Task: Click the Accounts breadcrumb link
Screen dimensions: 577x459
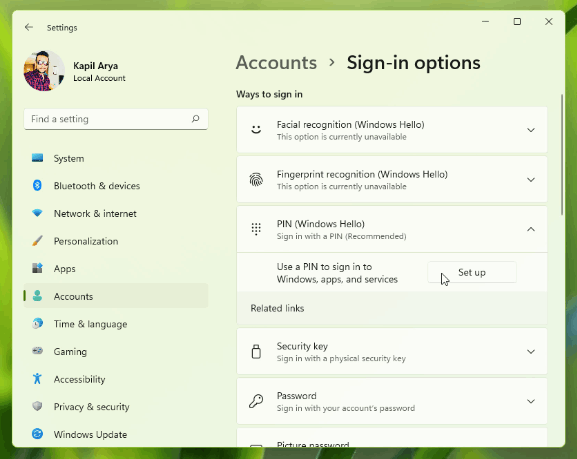Action: 276,63
